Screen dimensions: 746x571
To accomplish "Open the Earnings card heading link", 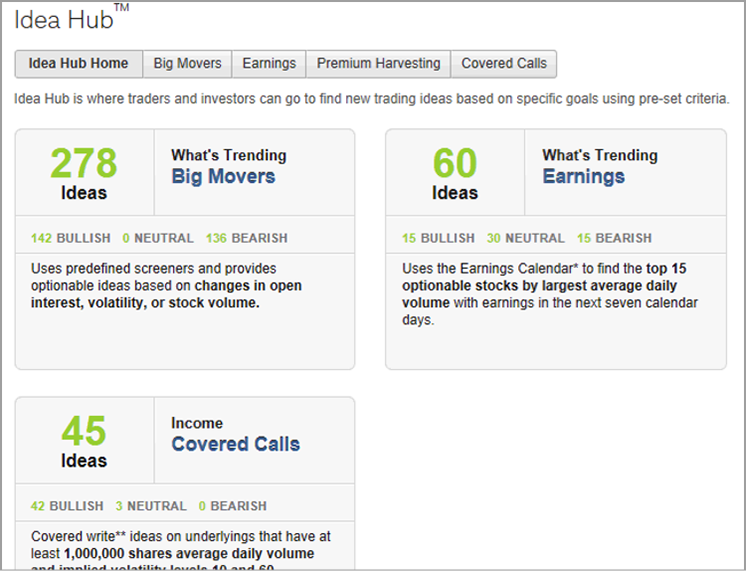I will pos(583,177).
